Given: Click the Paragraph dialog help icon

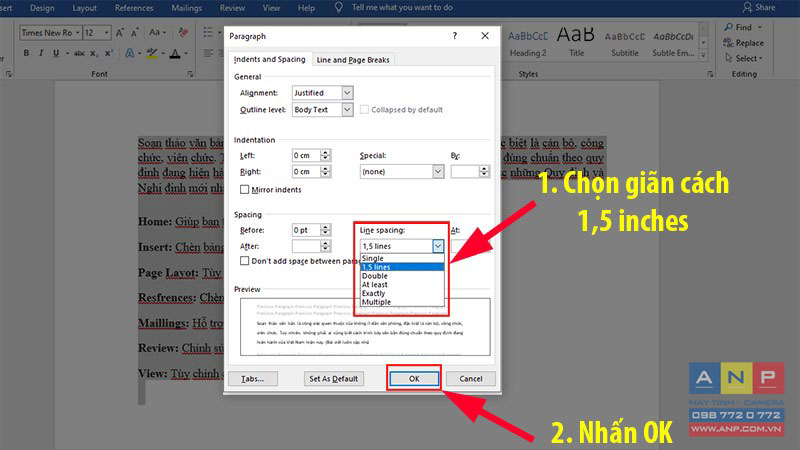Looking at the screenshot, I should click(x=455, y=36).
